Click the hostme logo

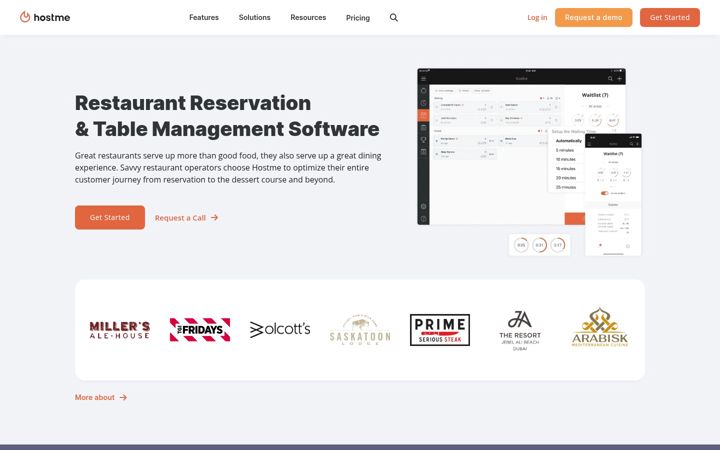(x=45, y=17)
